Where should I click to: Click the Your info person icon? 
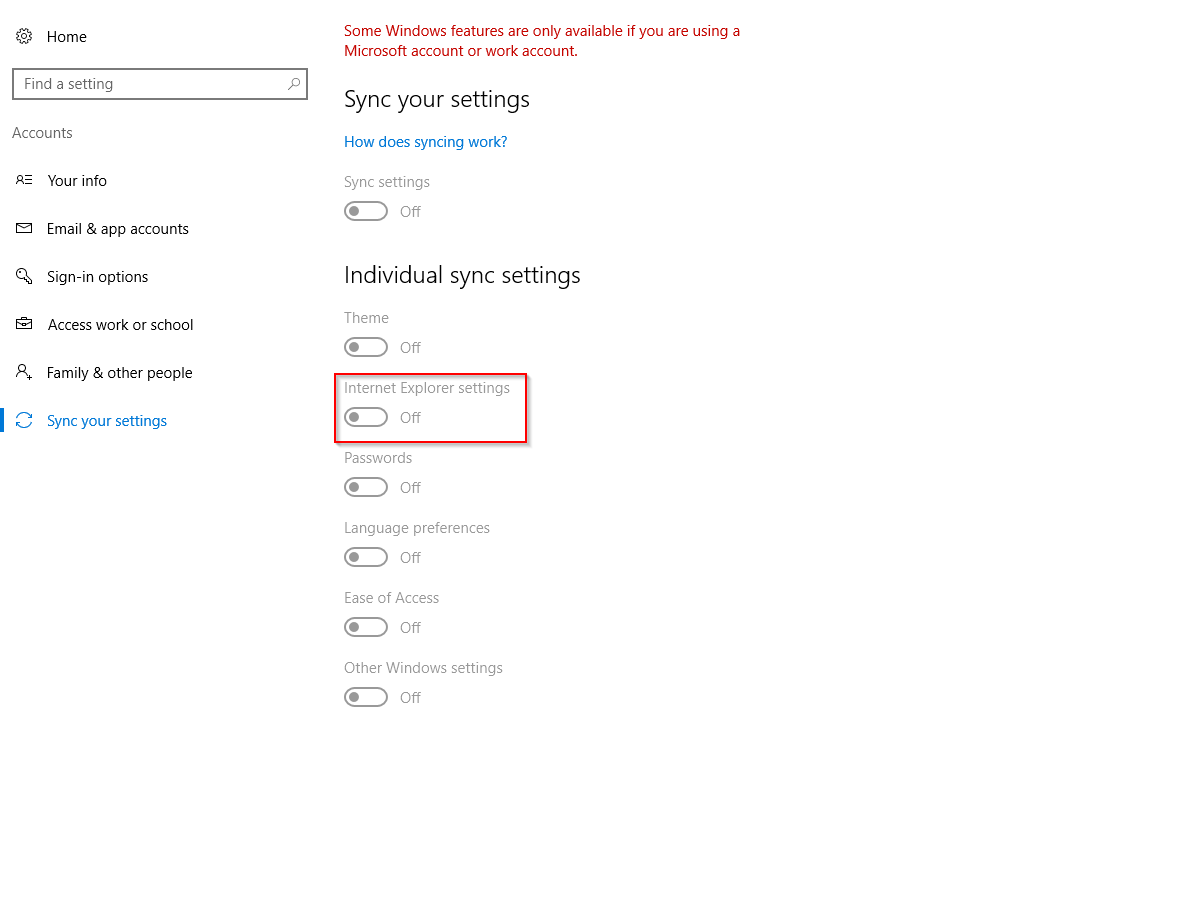coord(24,180)
